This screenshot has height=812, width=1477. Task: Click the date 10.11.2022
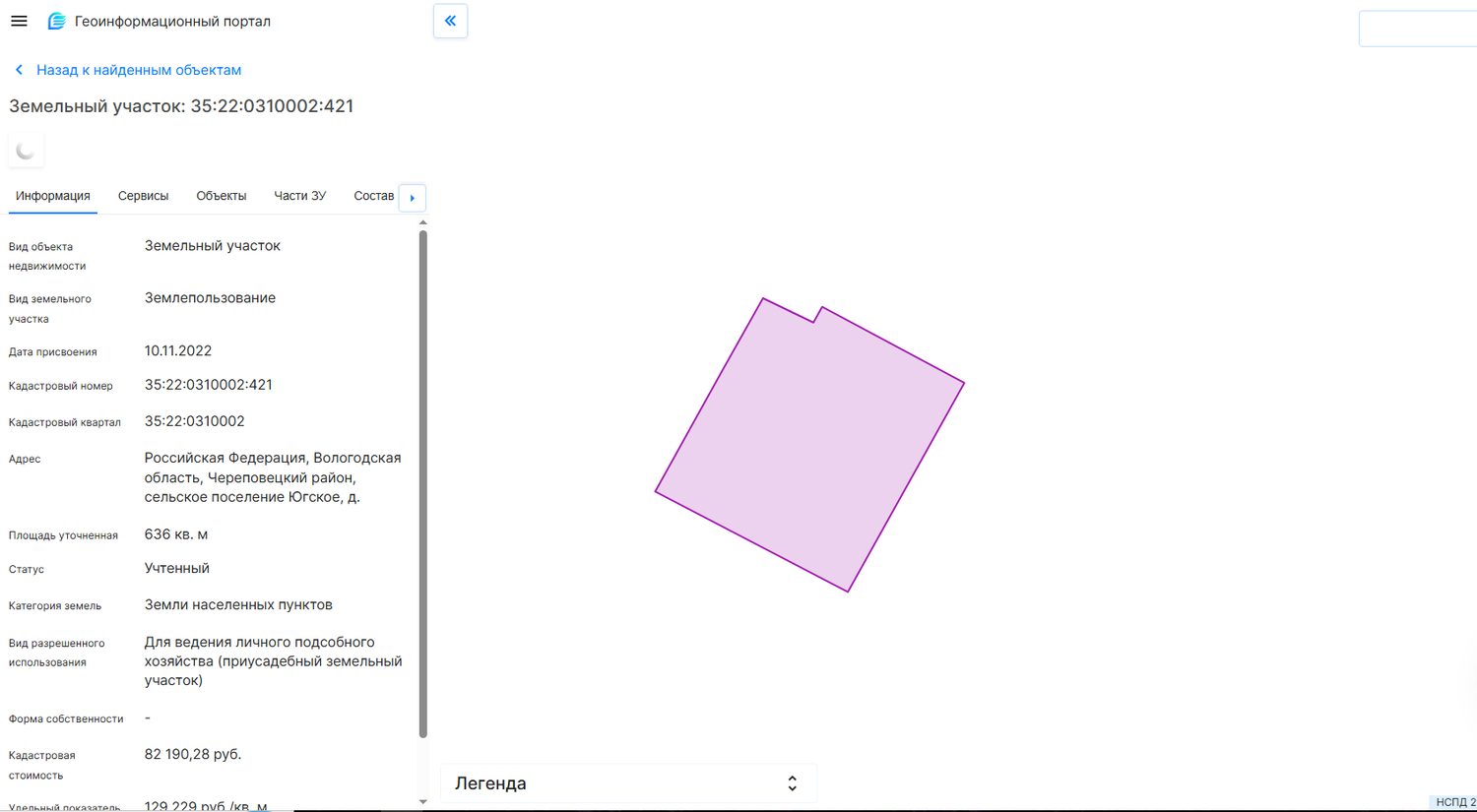178,350
